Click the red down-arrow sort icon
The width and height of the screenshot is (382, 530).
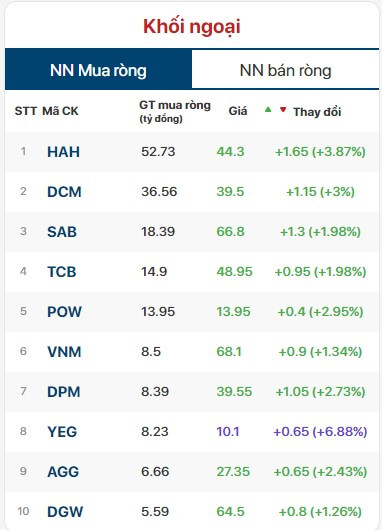pyautogui.click(x=283, y=110)
